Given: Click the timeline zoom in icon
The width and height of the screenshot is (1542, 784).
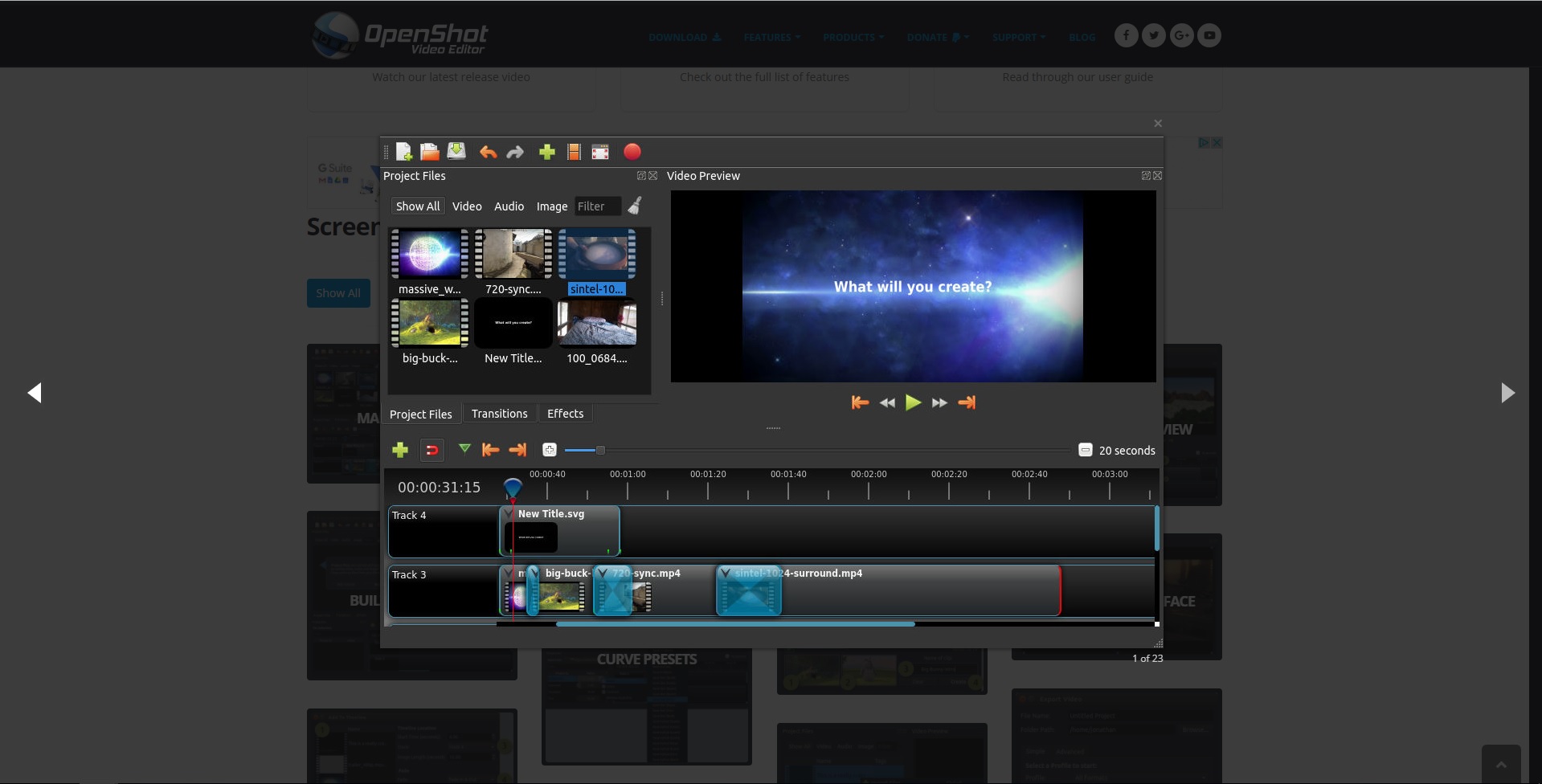Looking at the screenshot, I should (x=550, y=450).
